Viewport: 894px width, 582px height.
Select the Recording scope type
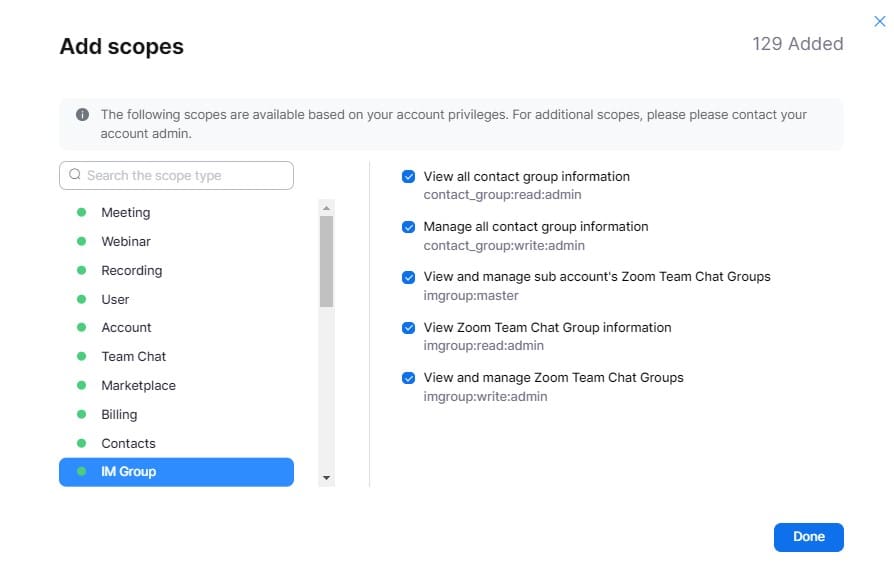pos(131,271)
